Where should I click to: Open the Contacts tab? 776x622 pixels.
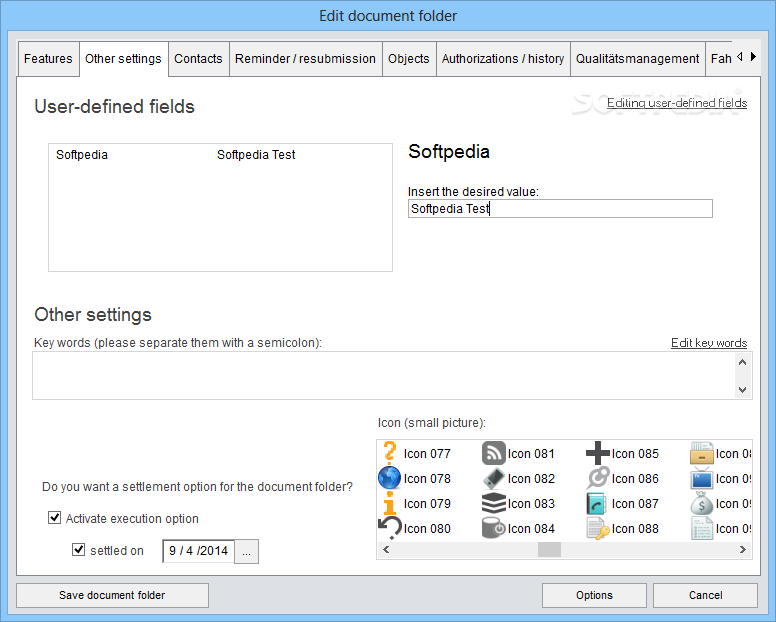(198, 59)
